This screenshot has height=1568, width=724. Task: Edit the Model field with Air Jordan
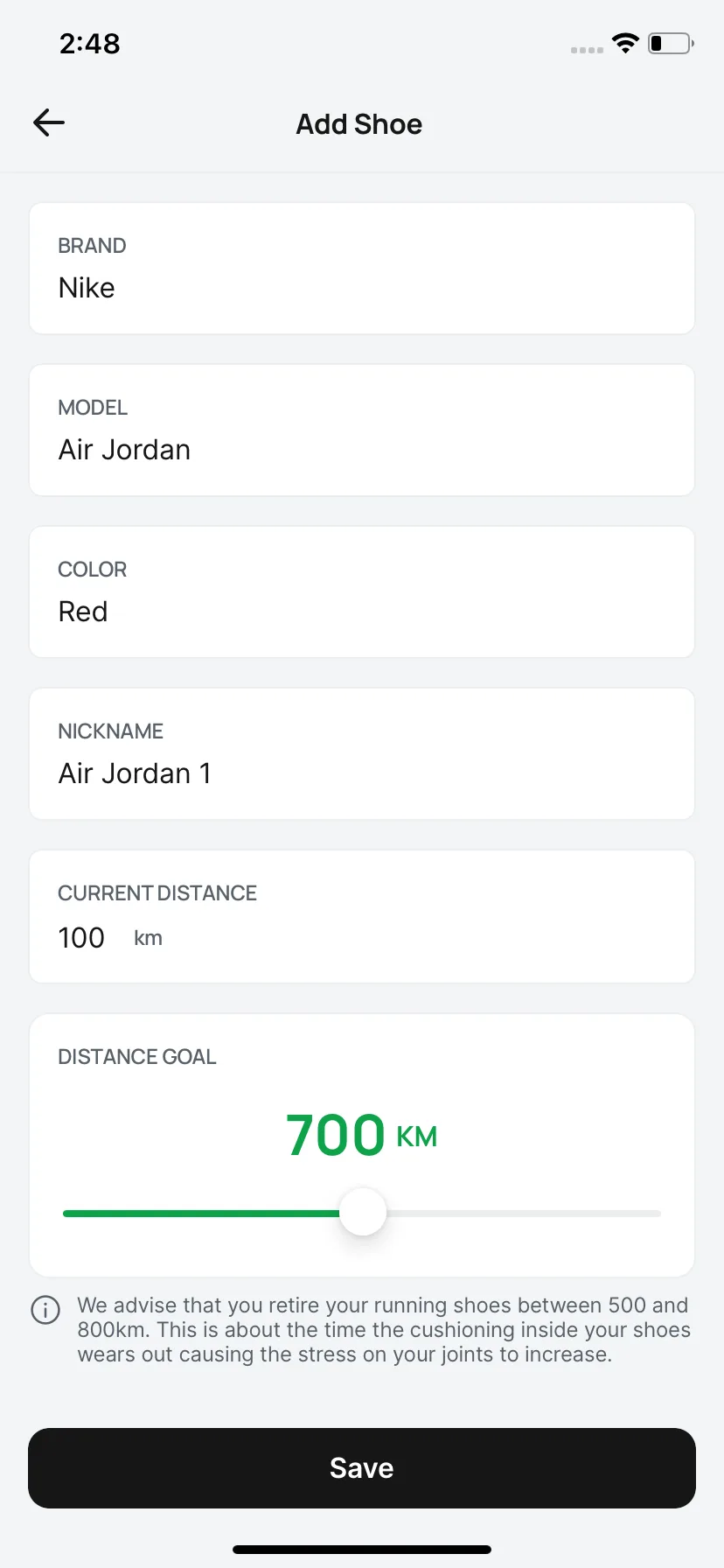[362, 430]
